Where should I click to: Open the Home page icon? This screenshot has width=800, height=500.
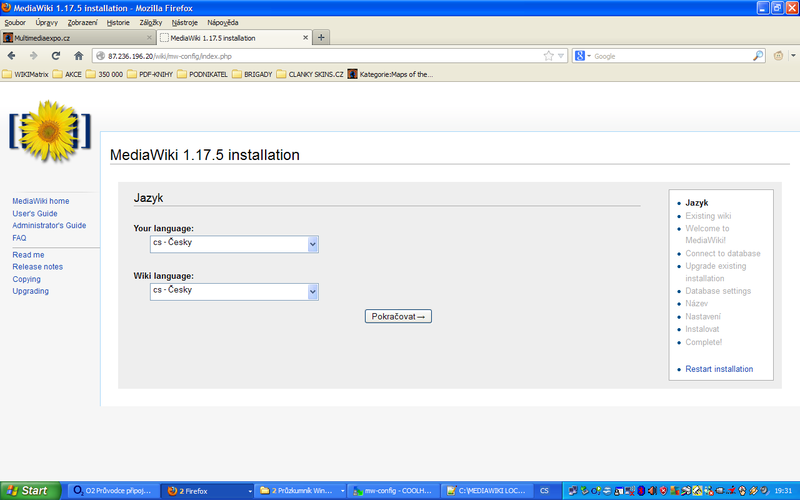point(78,56)
